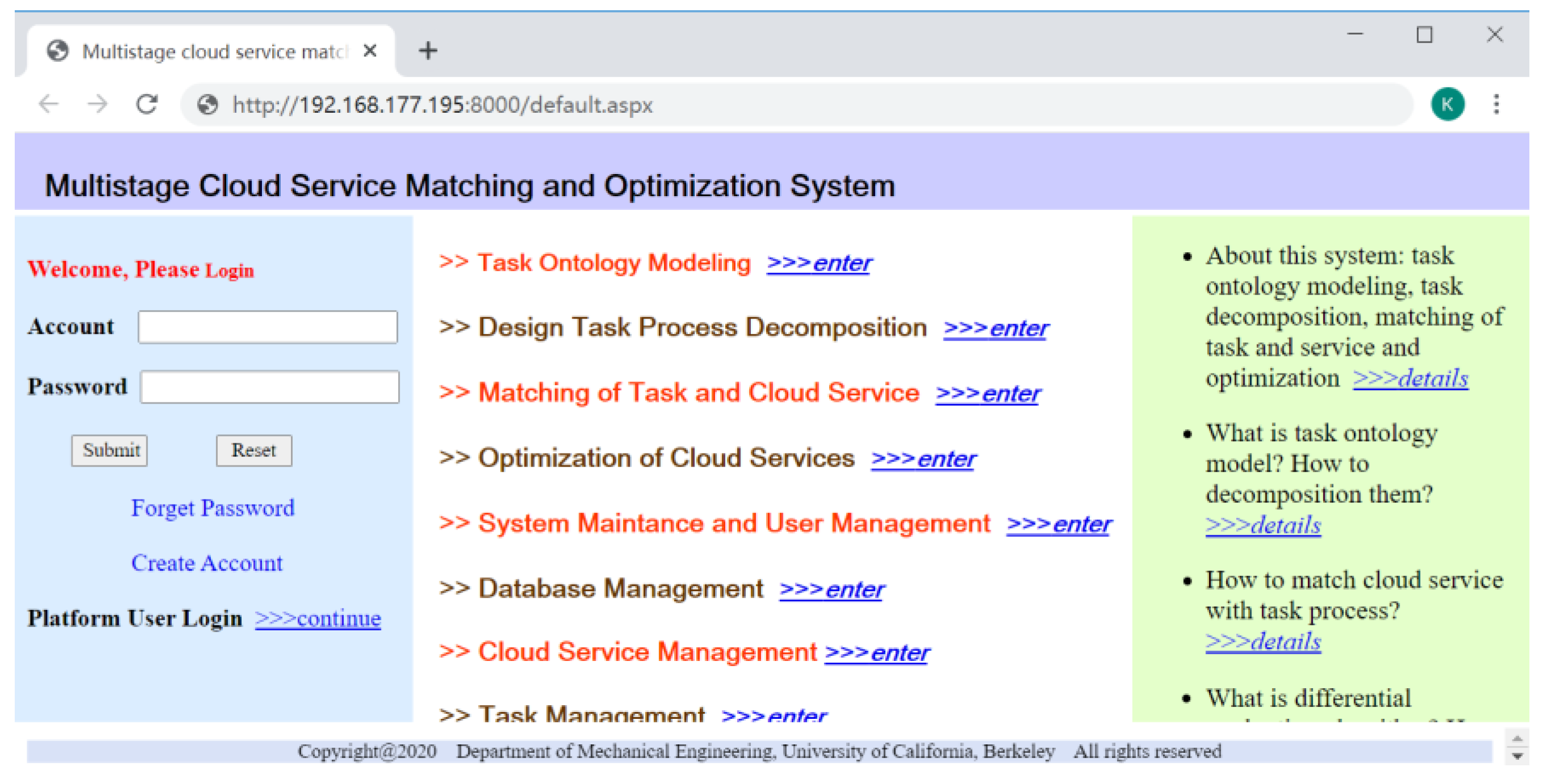Close the Multistage cloud service tab
The image size is (1543, 784).
370,51
